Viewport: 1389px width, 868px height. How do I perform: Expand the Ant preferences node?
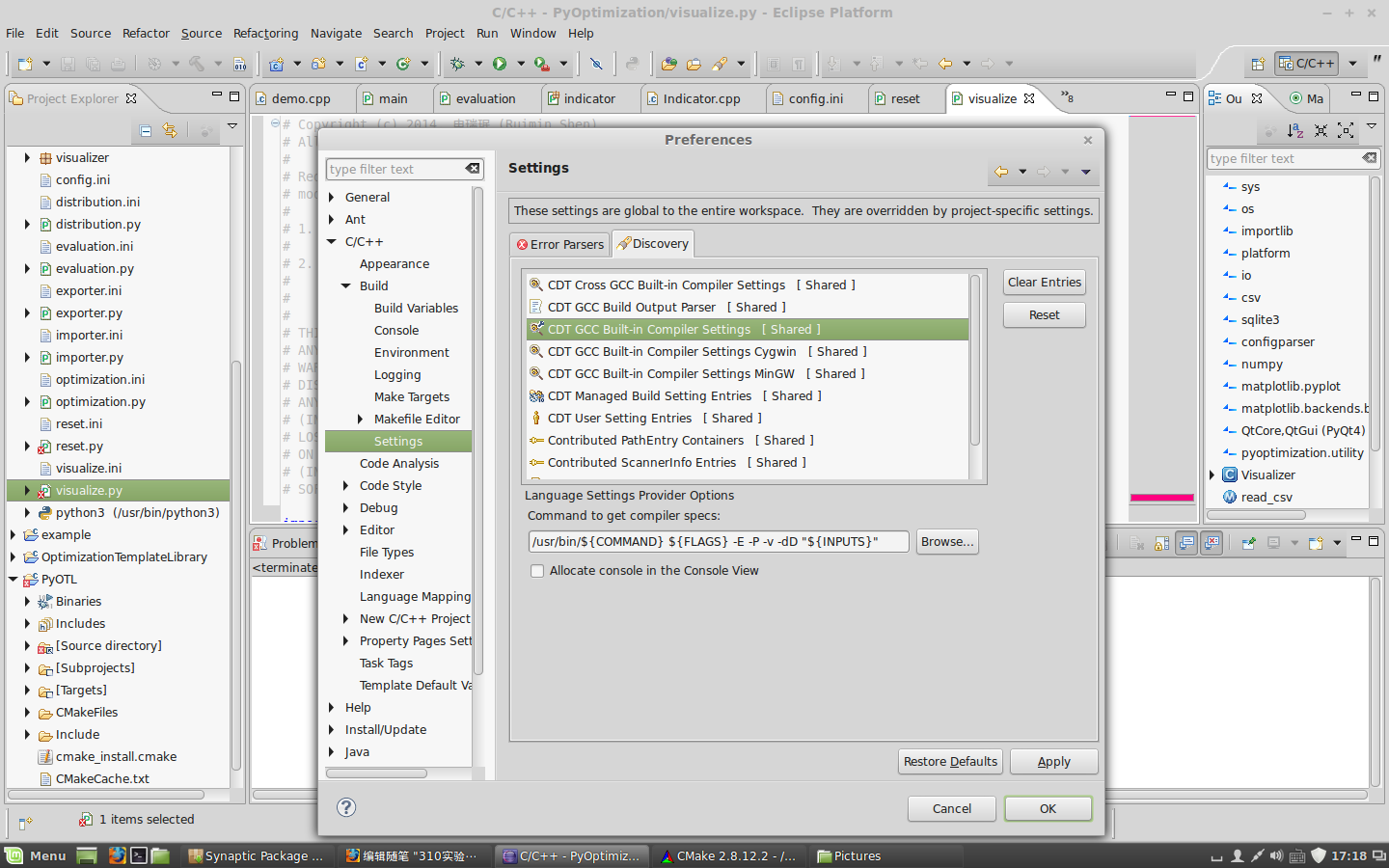[x=331, y=219]
